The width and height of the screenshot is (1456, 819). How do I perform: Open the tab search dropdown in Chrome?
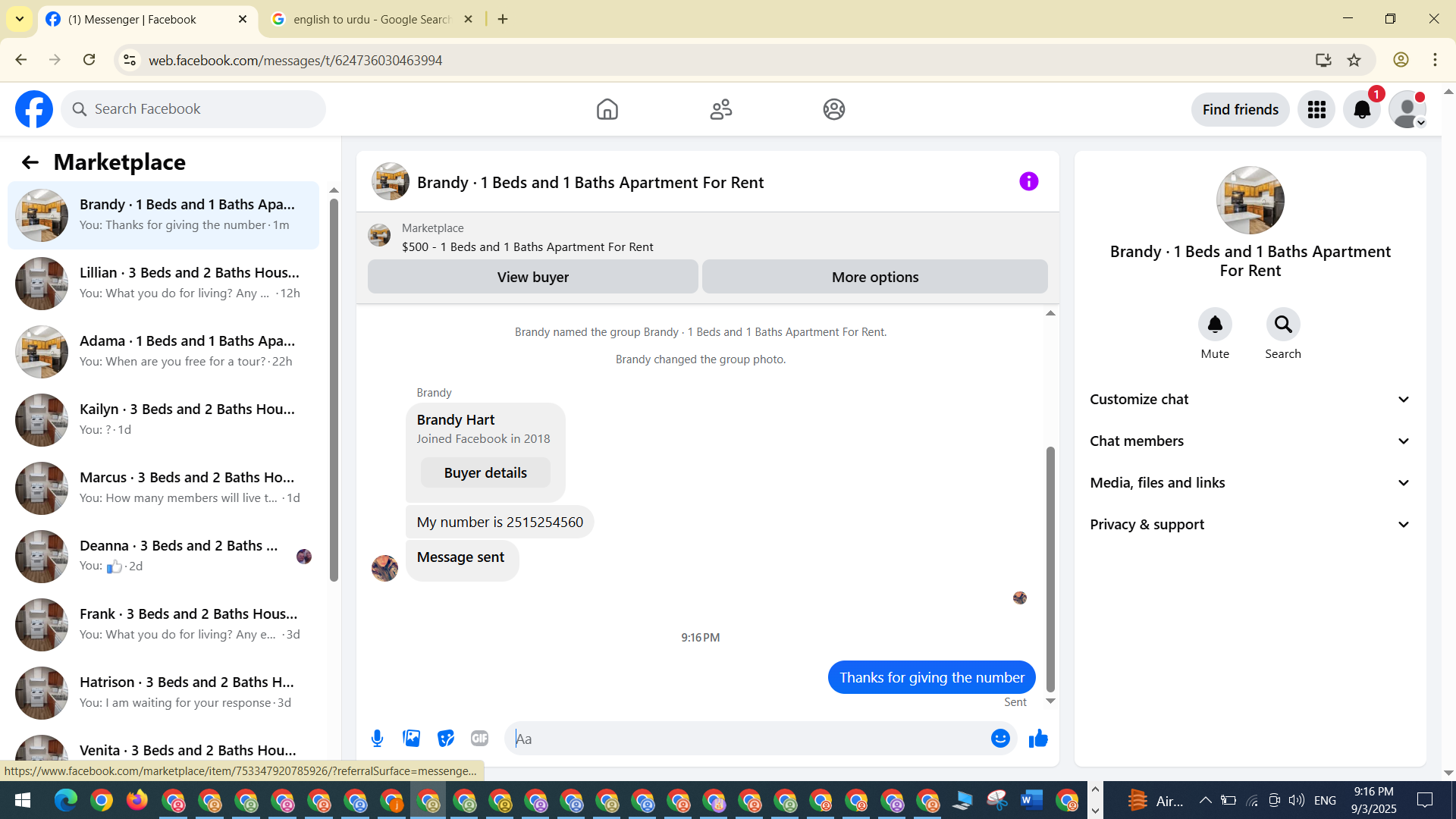click(20, 19)
